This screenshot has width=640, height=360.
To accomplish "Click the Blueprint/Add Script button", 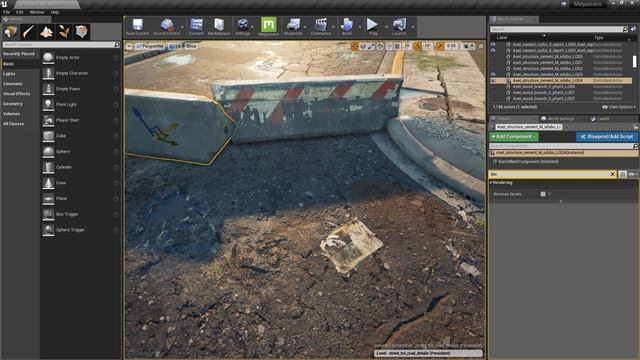I will 607,137.
